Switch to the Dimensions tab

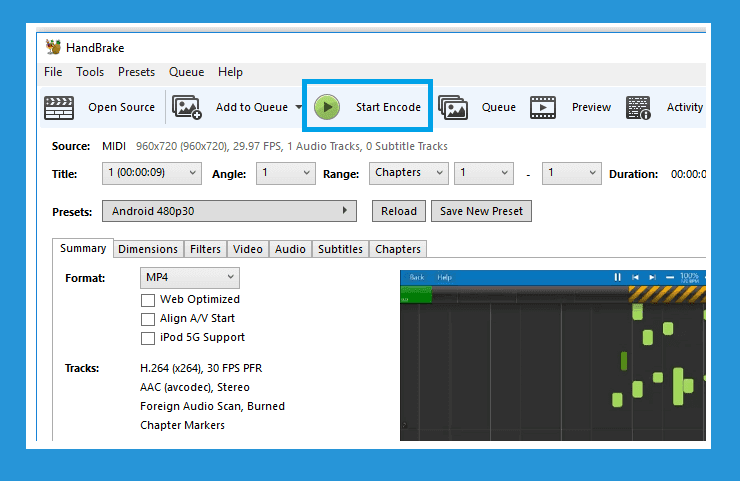click(148, 249)
